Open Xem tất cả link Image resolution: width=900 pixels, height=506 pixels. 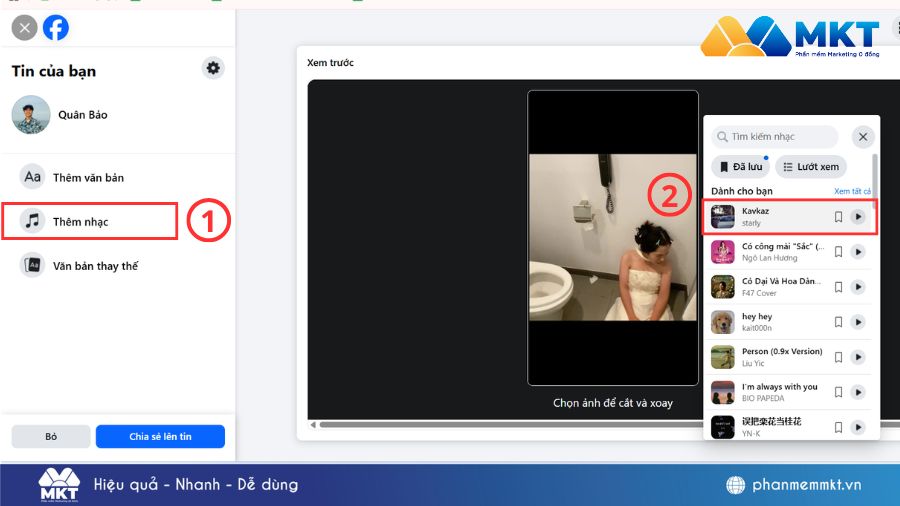point(852,191)
